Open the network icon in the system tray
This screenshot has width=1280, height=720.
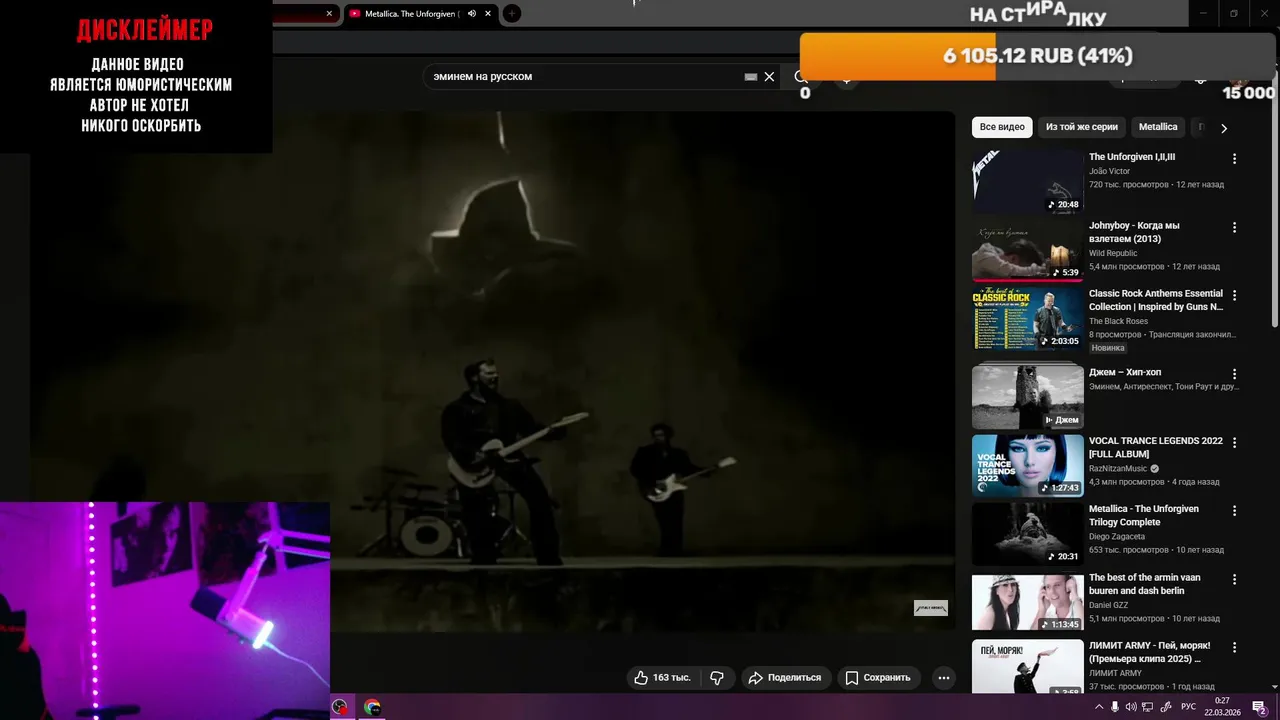1148,707
